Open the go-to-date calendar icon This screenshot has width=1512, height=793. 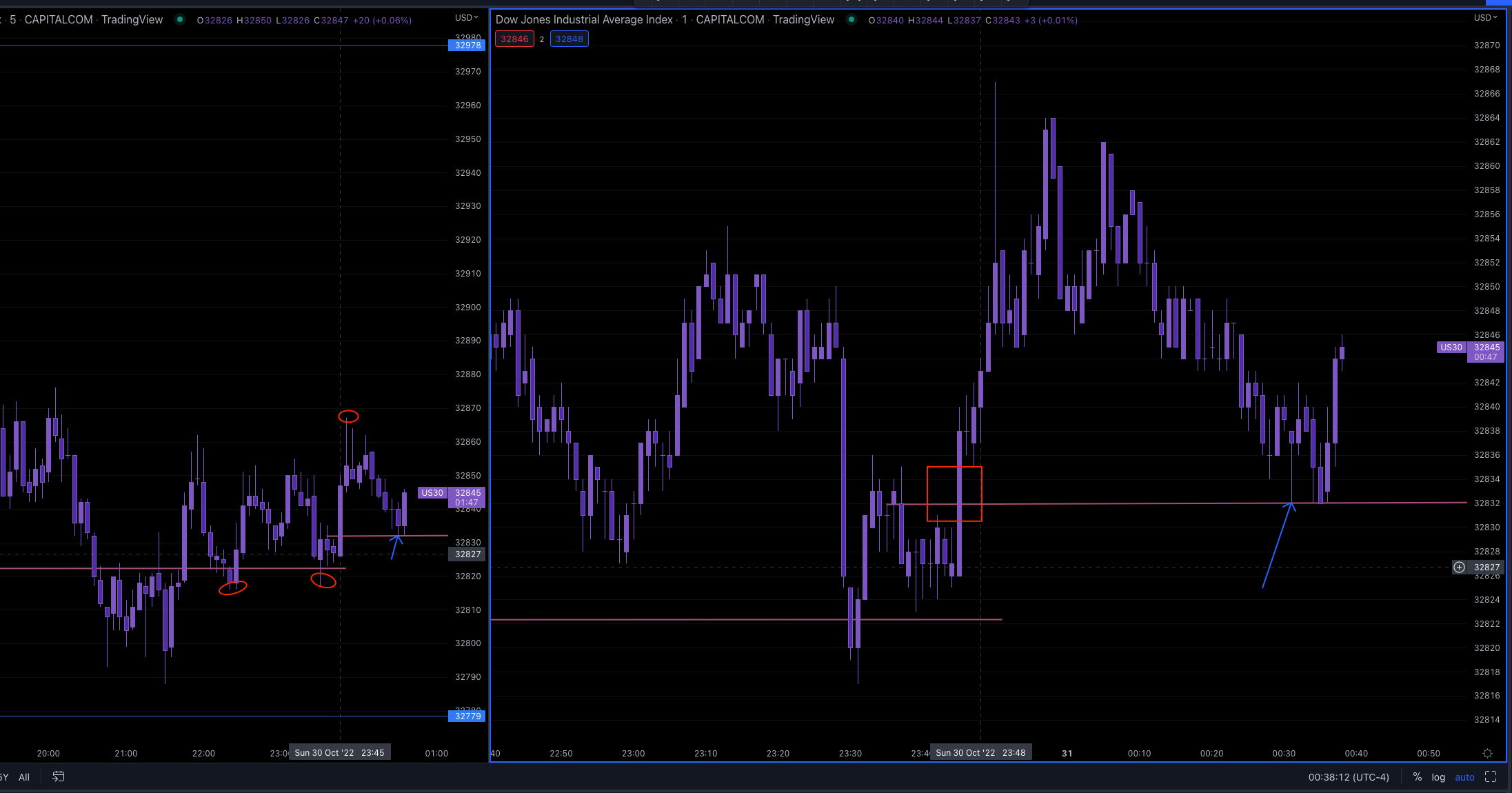coord(58,776)
